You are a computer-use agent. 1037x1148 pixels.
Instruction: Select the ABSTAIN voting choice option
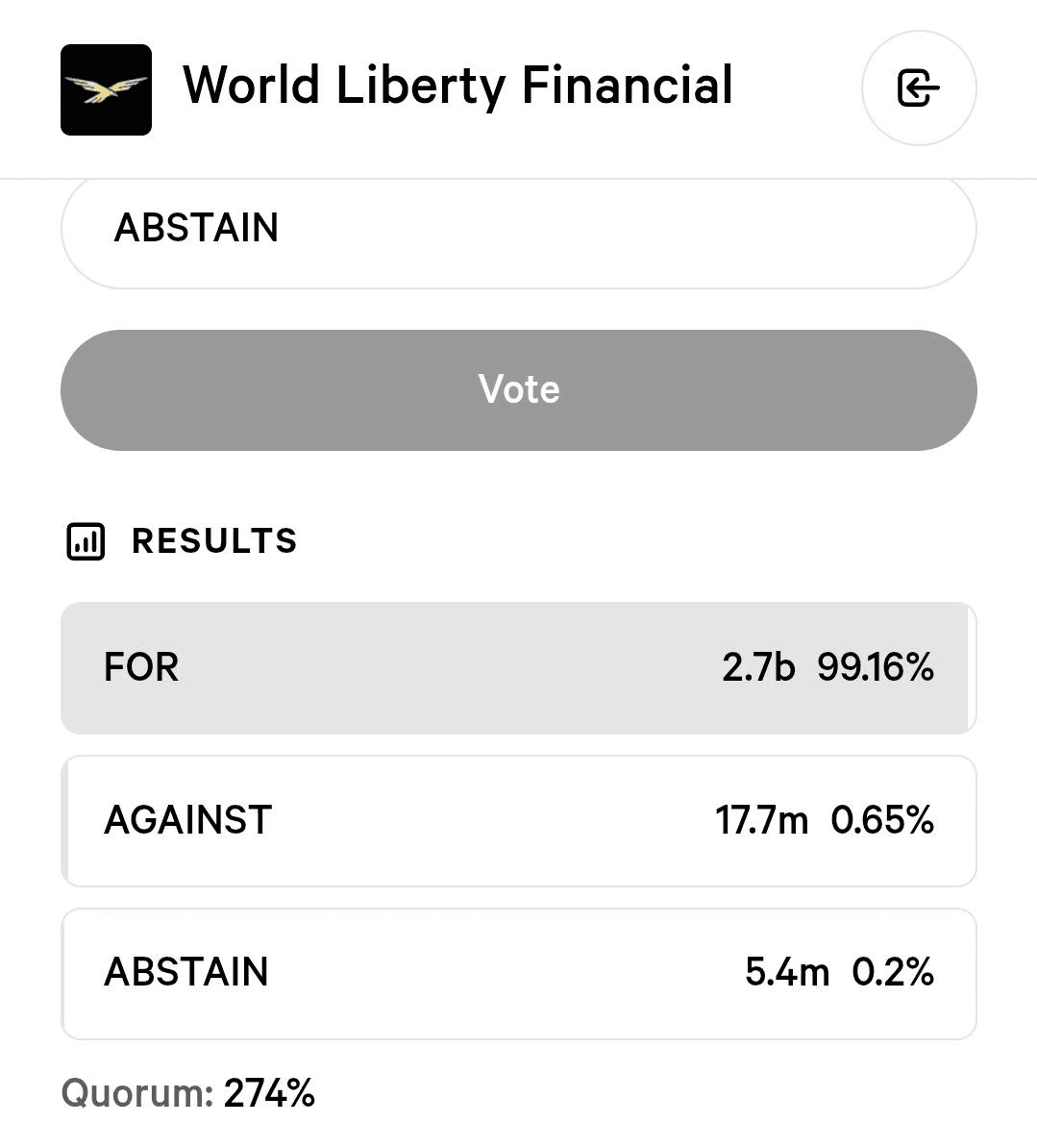pos(518,229)
